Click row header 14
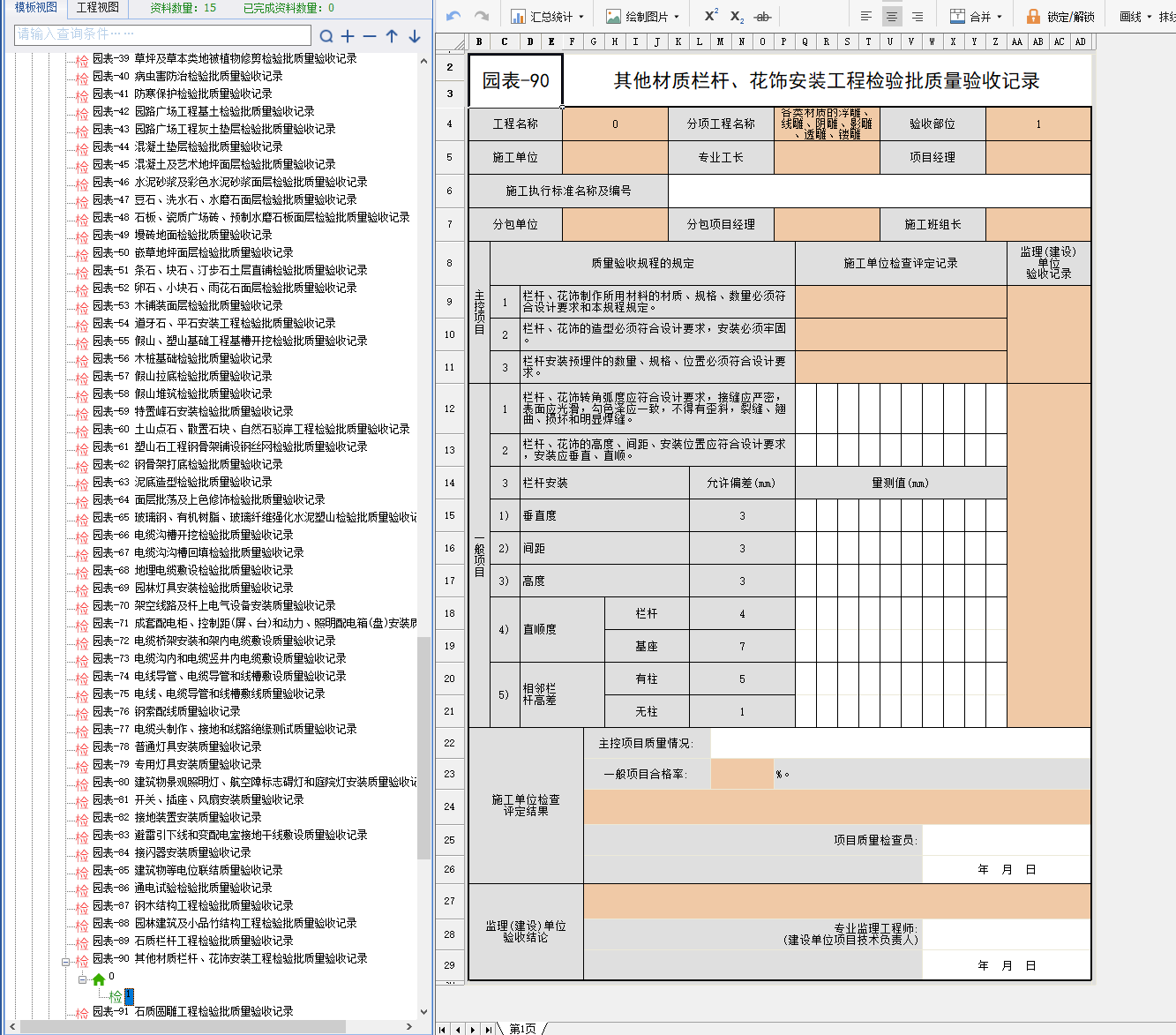This screenshot has height=1035, width=1176. [450, 483]
